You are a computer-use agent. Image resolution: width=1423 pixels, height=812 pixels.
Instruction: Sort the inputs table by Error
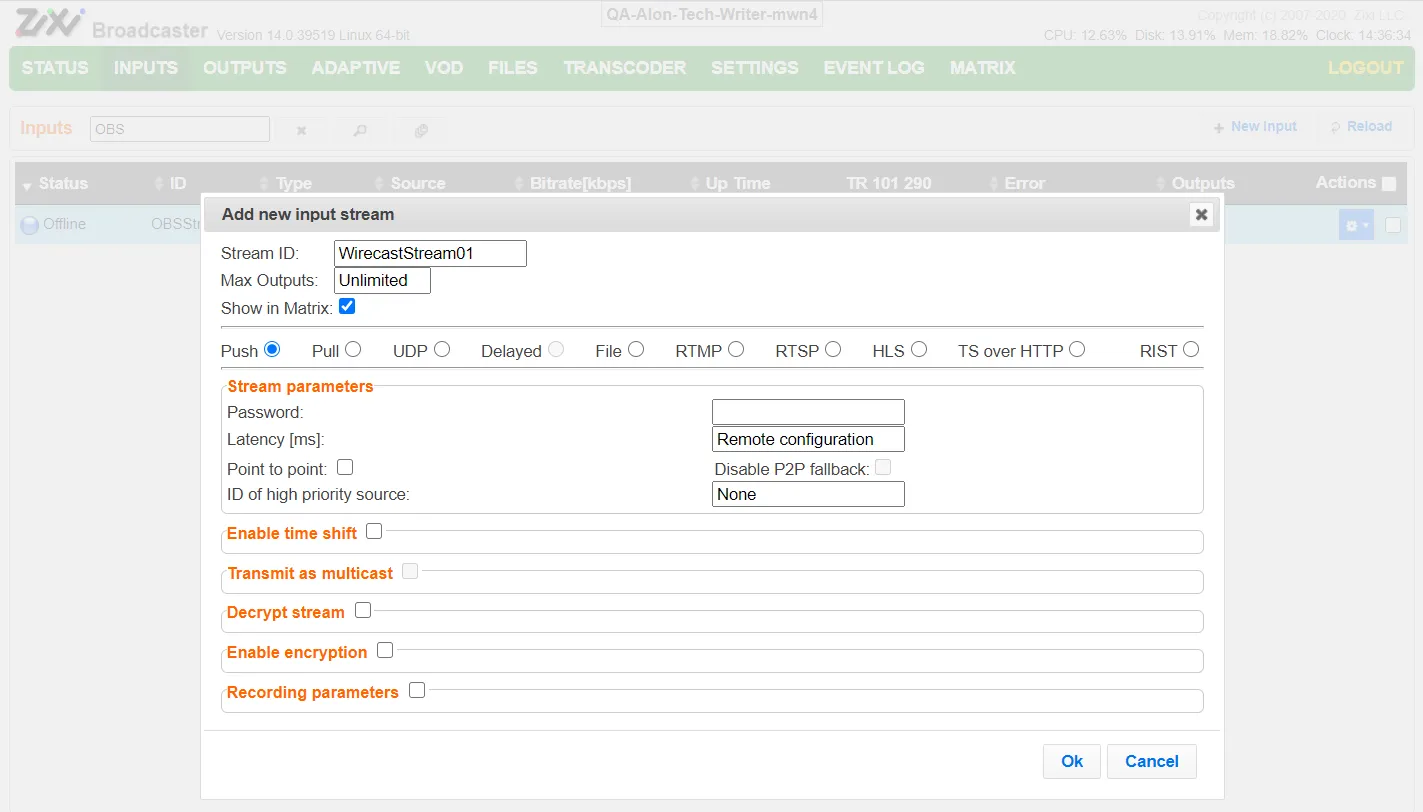(1018, 184)
